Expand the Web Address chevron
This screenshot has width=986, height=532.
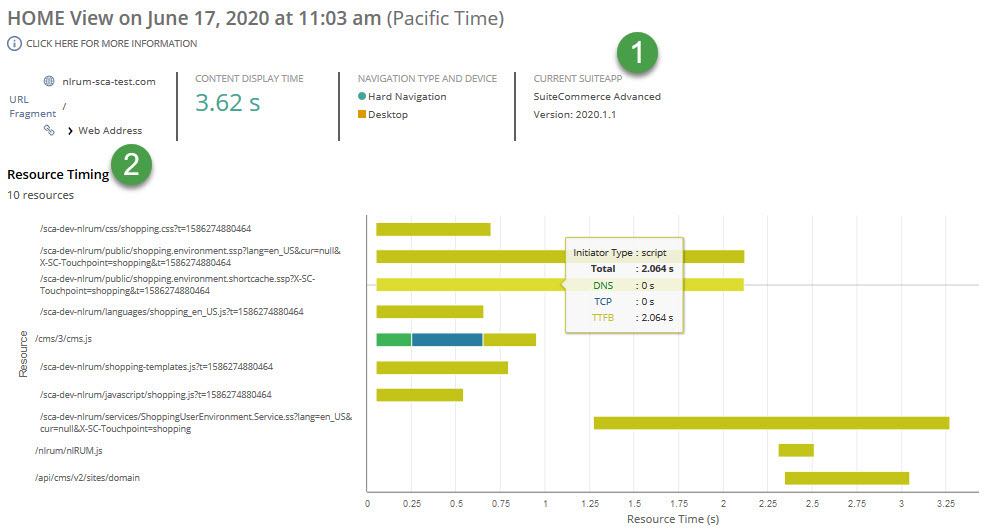tap(70, 131)
